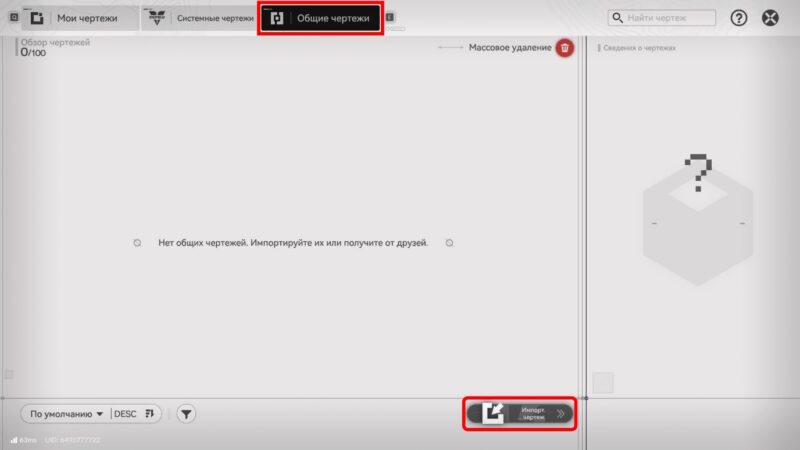
Task: Click the "Системные чертежи" tab emblem
Action: point(157,18)
